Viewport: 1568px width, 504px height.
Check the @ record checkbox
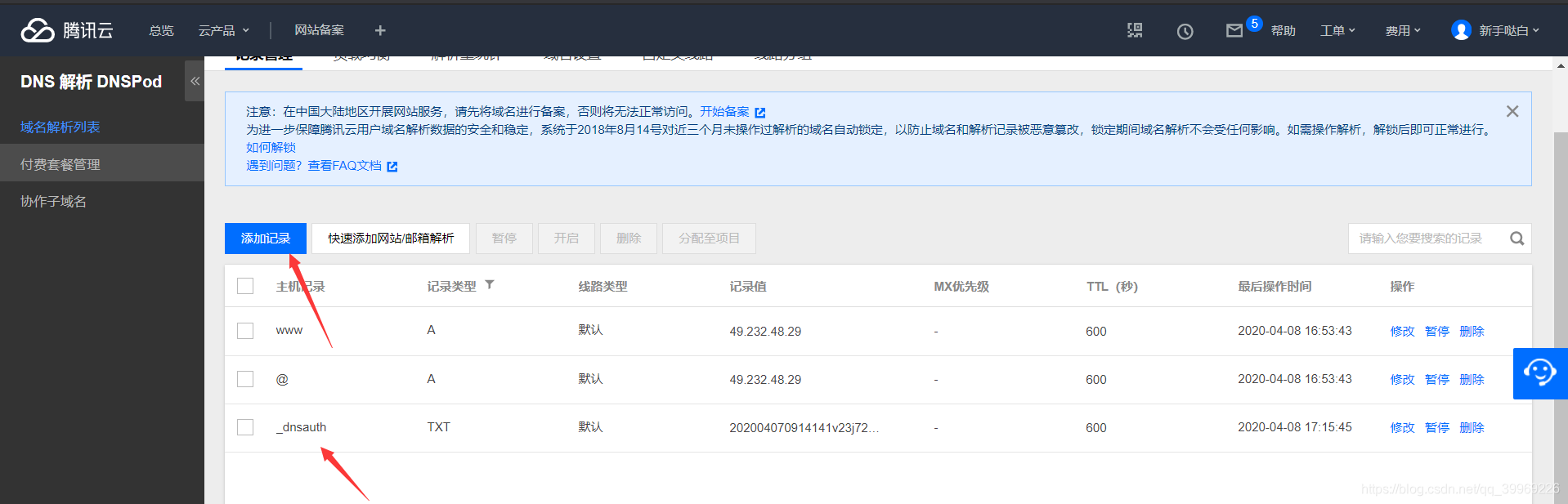point(245,379)
